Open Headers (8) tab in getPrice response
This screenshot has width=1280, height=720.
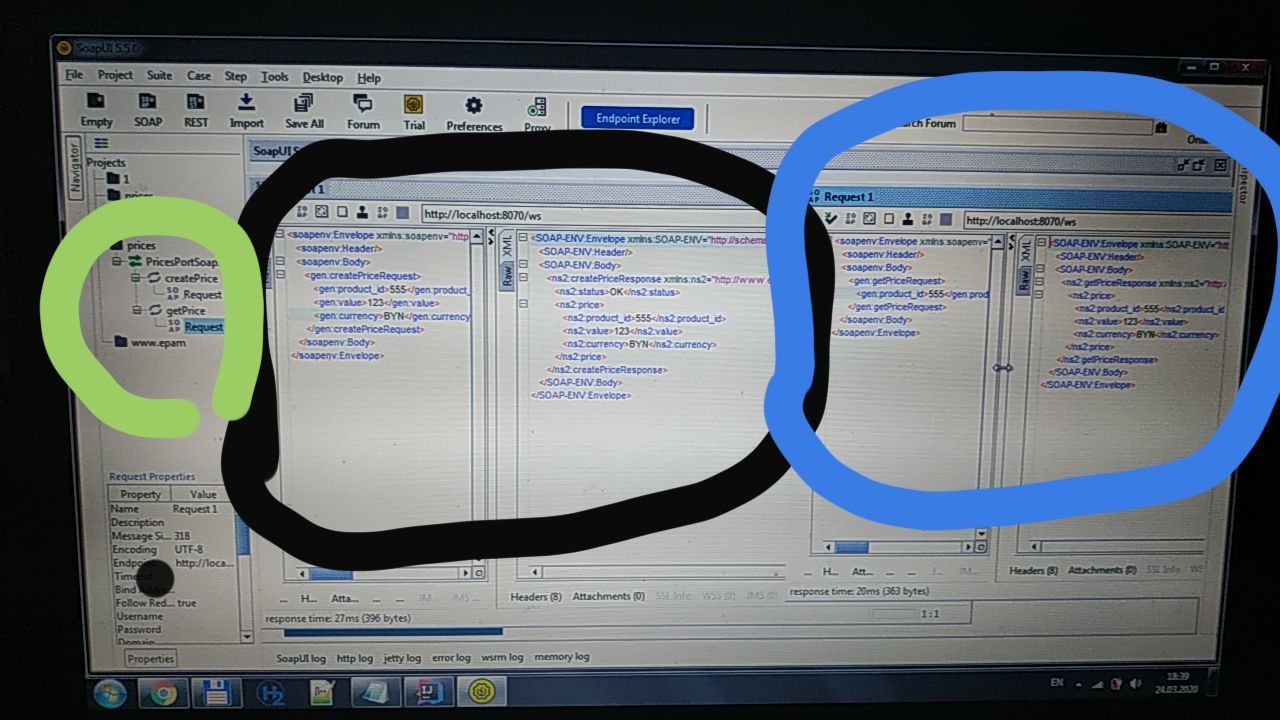[x=1034, y=570]
